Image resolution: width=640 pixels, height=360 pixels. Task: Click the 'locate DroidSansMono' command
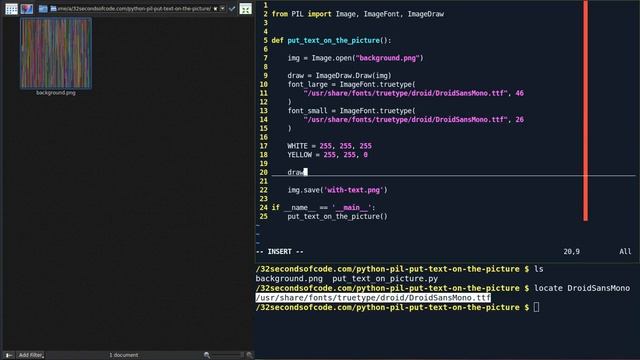tap(582, 288)
